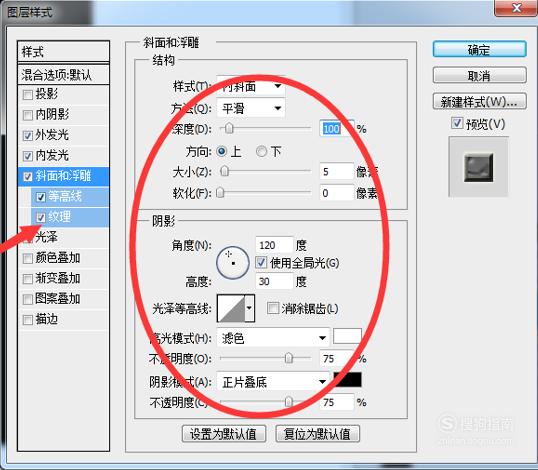This screenshot has height=470, width=538.
Task: Uncheck the 斜面和浮雕 checkbox
Action: tap(27, 176)
